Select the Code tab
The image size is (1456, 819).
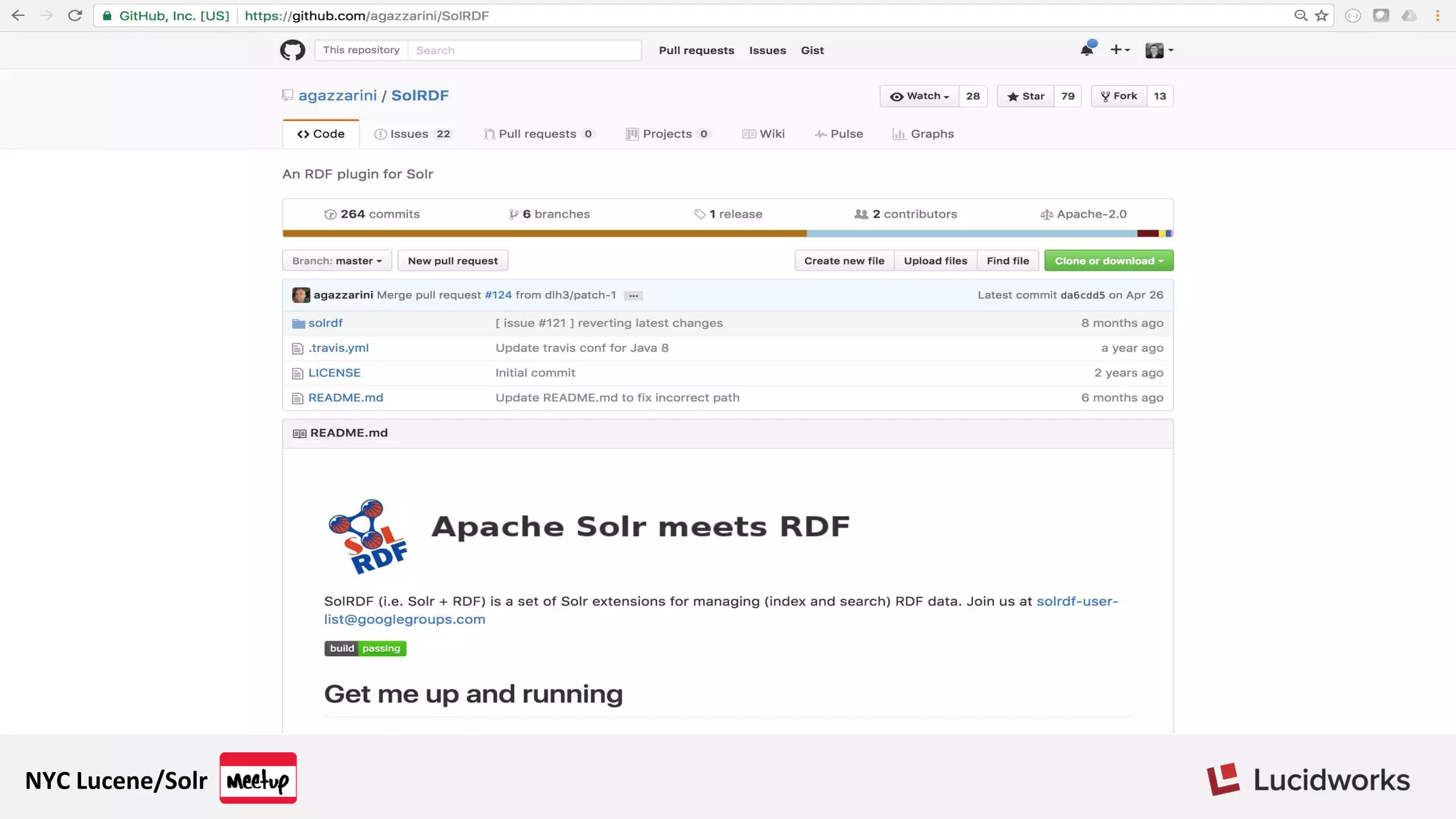(321, 134)
